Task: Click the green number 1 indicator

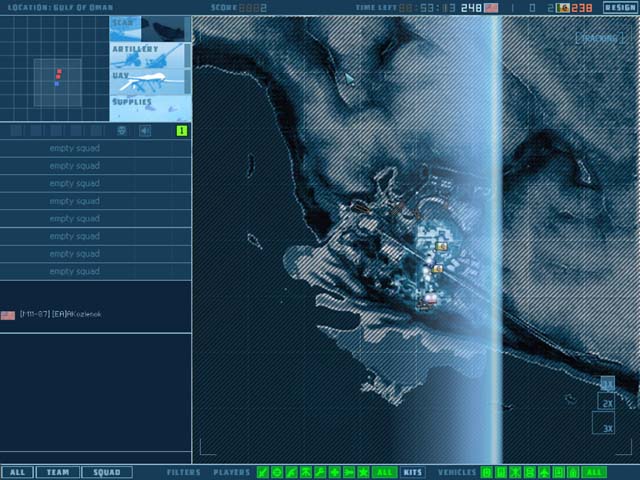Action: click(182, 131)
